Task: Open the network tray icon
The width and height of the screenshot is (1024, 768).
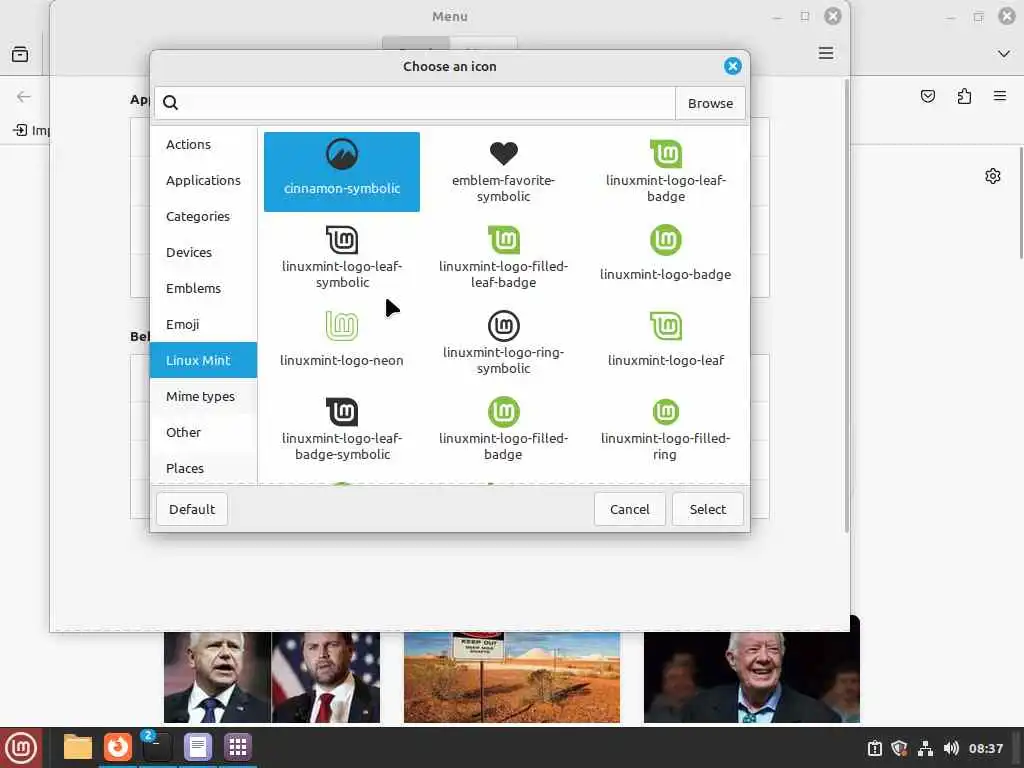Action: pyautogui.click(x=925, y=748)
